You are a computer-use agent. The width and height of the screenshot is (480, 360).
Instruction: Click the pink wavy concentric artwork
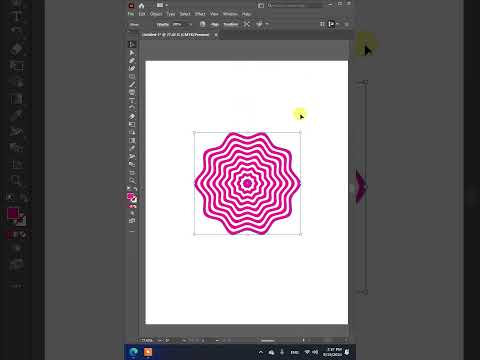pos(247,183)
